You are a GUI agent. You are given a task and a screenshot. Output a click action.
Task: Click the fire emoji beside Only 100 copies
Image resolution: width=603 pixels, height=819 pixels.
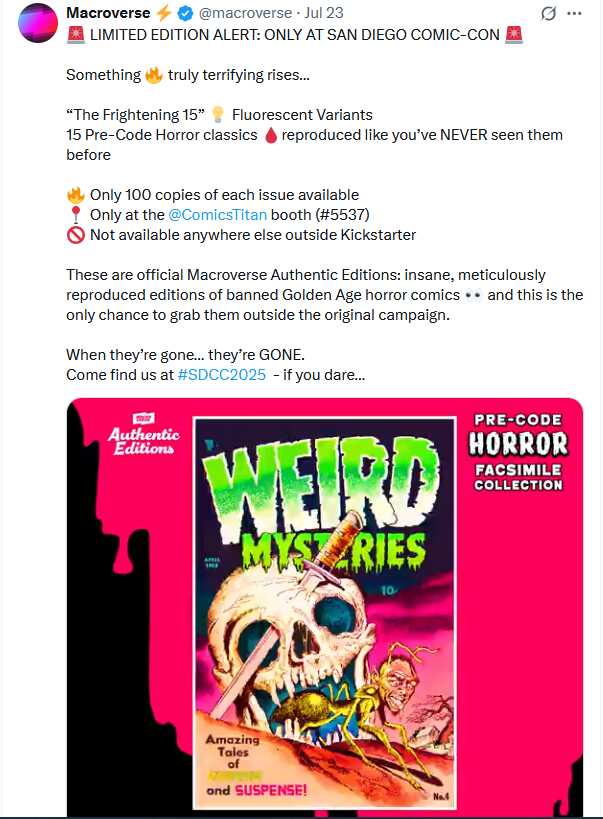coord(76,195)
